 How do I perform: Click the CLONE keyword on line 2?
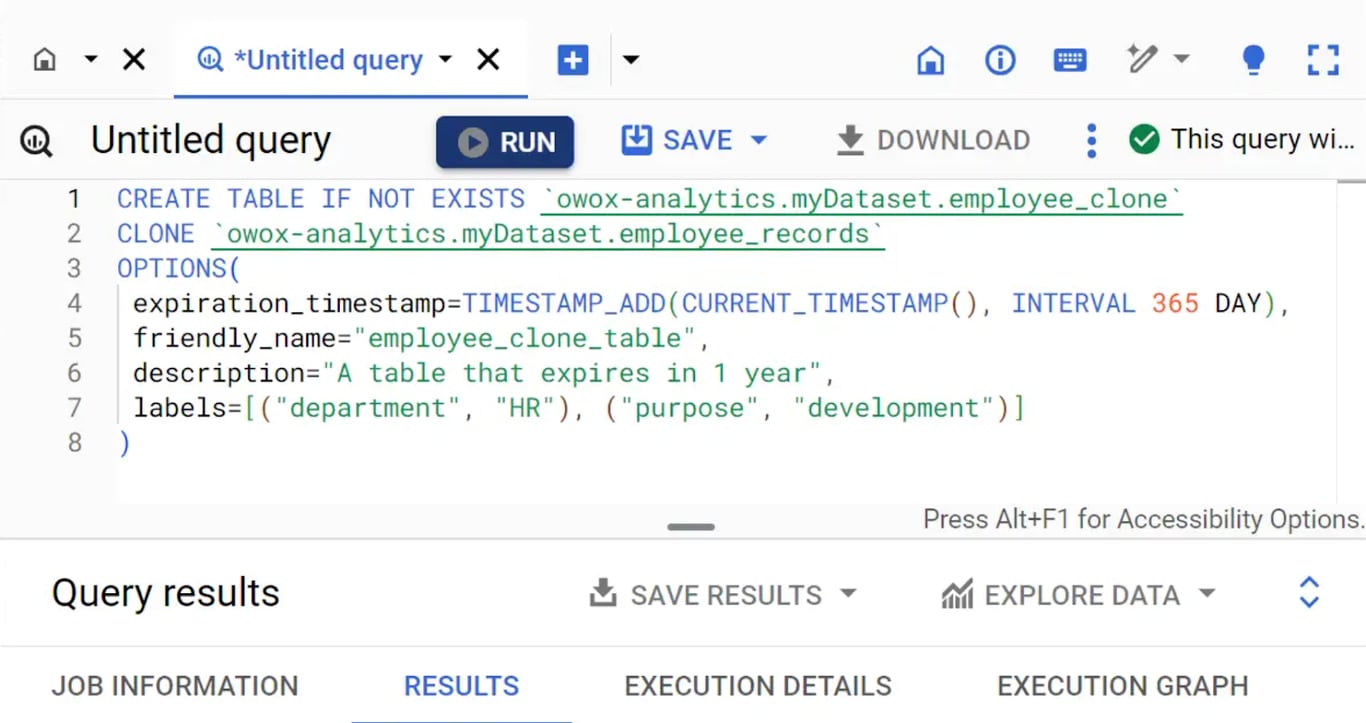coord(156,234)
